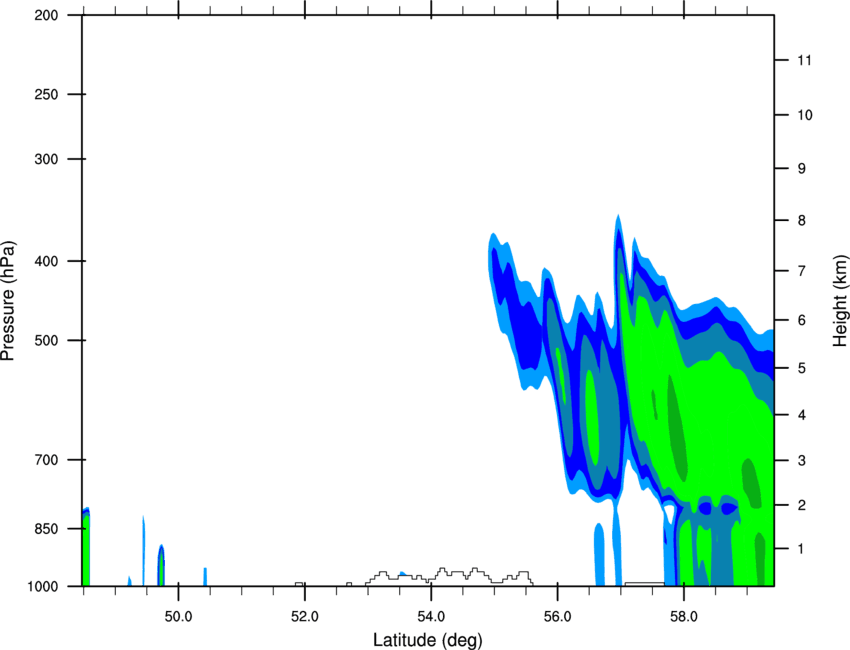Viewport: 850px width, 650px height.
Task: Pick the 8 km height label
Action: [802, 220]
